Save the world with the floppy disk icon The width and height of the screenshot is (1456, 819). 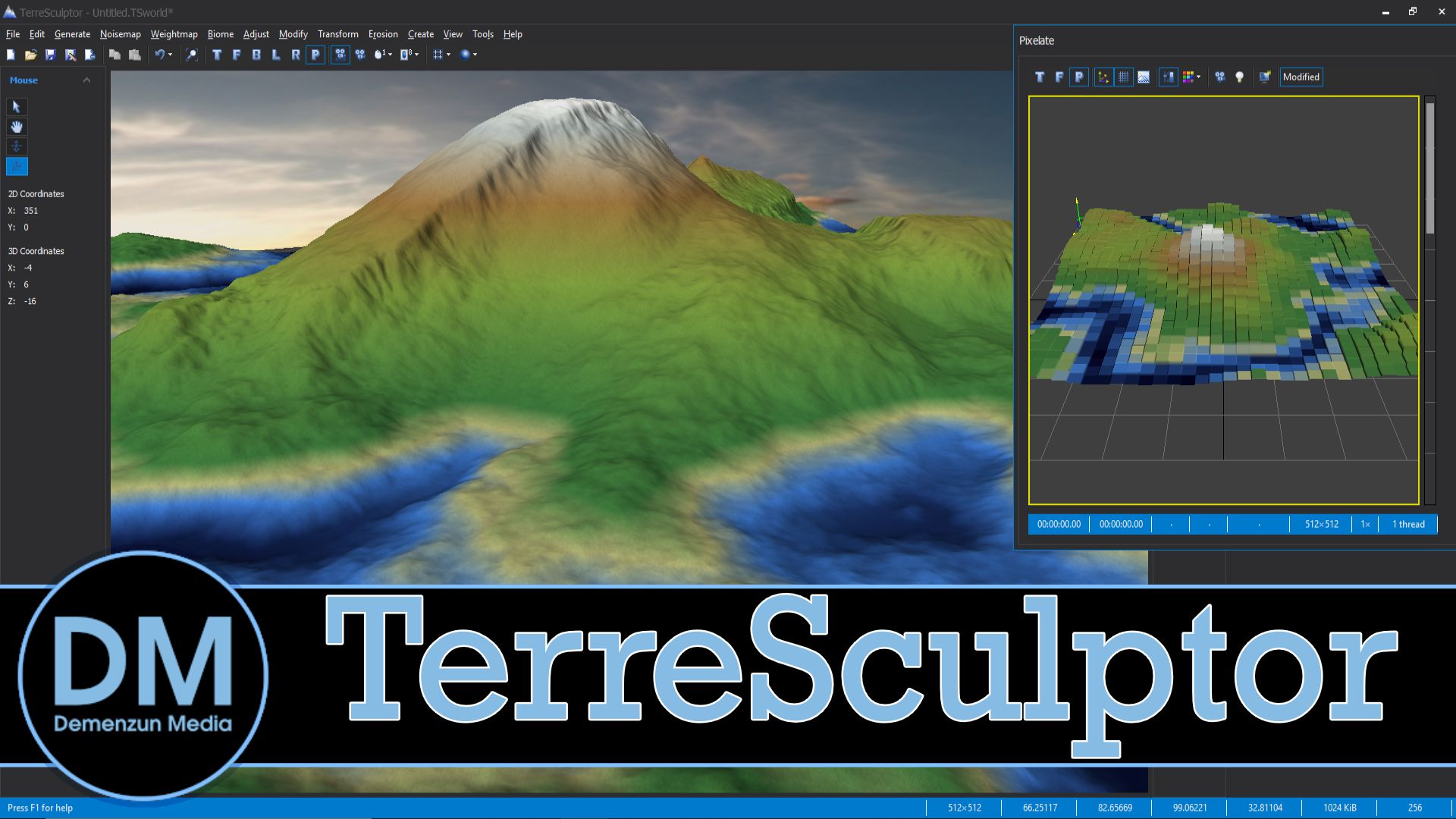[50, 55]
